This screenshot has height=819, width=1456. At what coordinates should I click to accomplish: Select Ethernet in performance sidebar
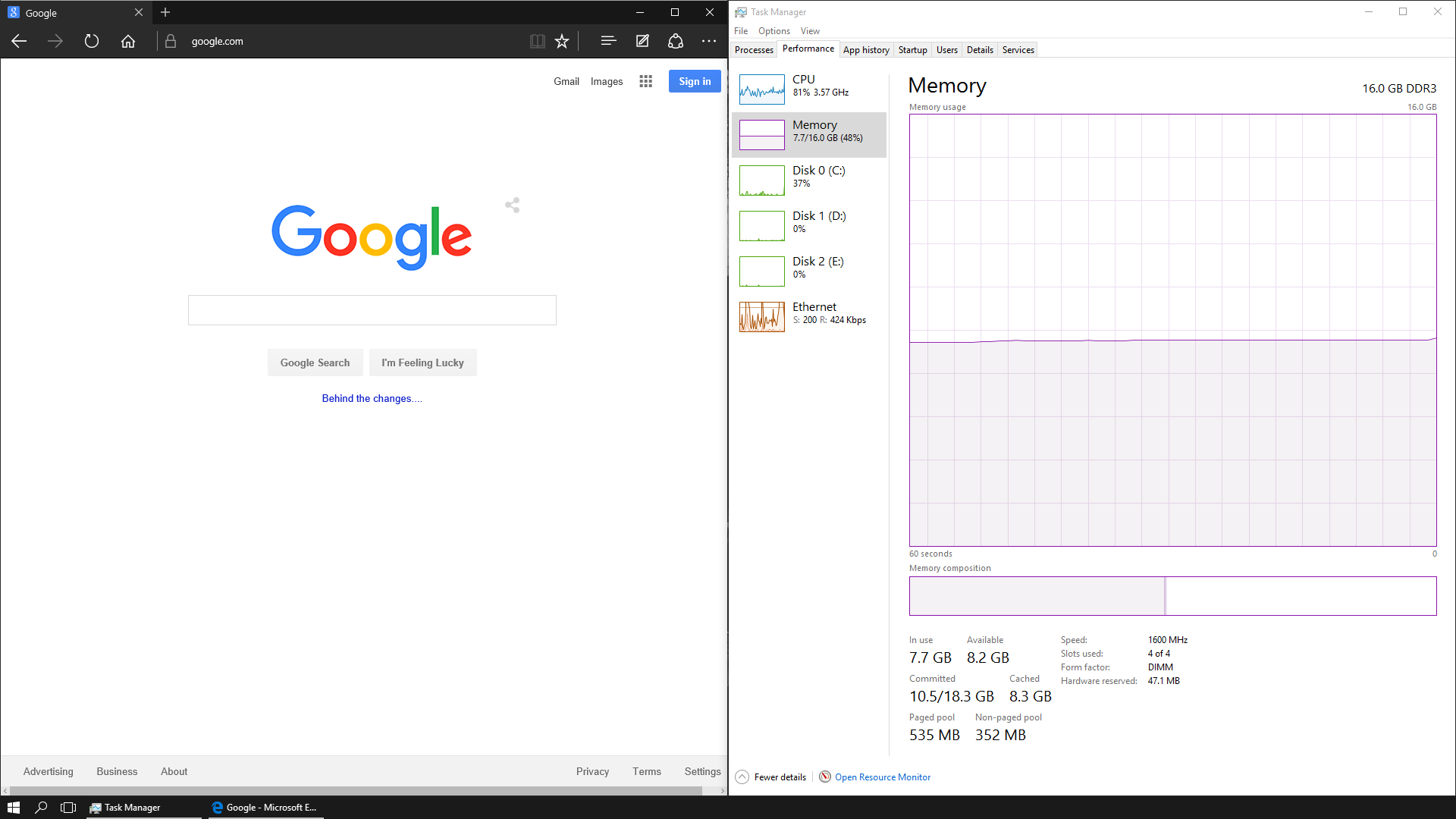pyautogui.click(x=809, y=316)
